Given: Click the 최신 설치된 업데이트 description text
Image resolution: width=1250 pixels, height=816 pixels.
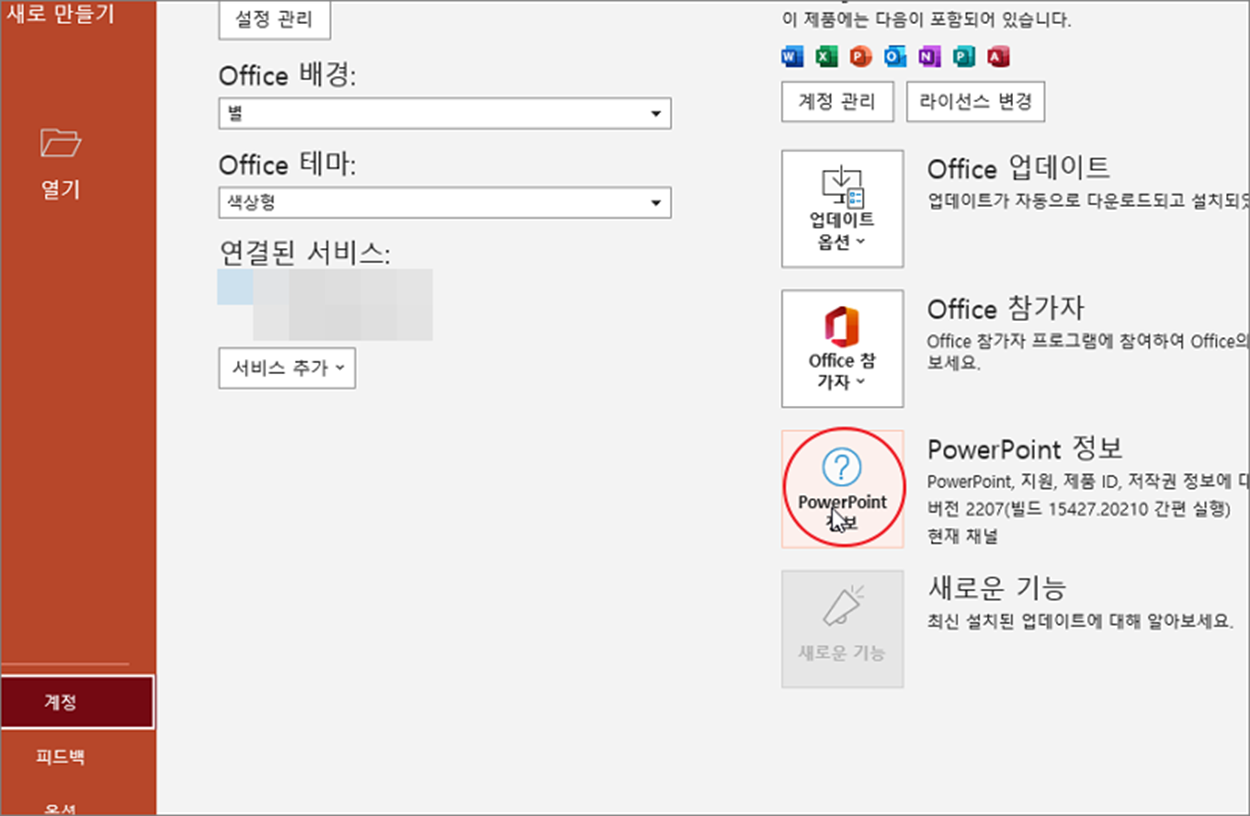Looking at the screenshot, I should (x=1080, y=620).
